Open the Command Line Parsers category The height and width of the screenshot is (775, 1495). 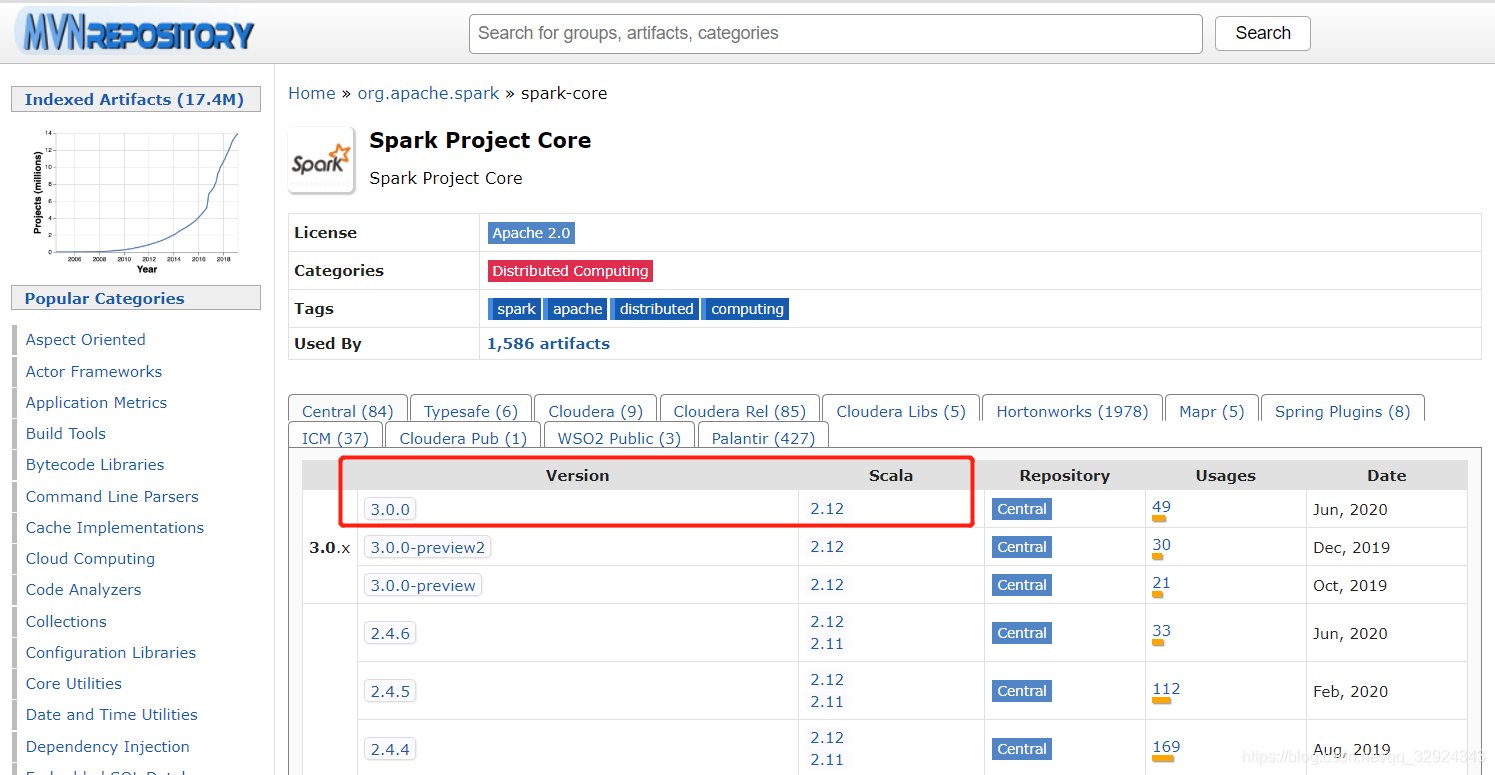pyautogui.click(x=112, y=496)
